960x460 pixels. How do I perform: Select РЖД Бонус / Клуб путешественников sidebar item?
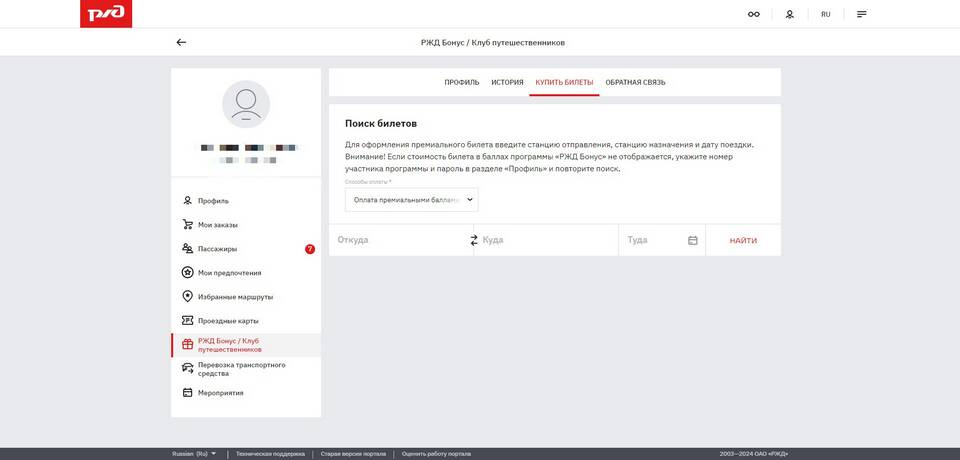(246, 345)
